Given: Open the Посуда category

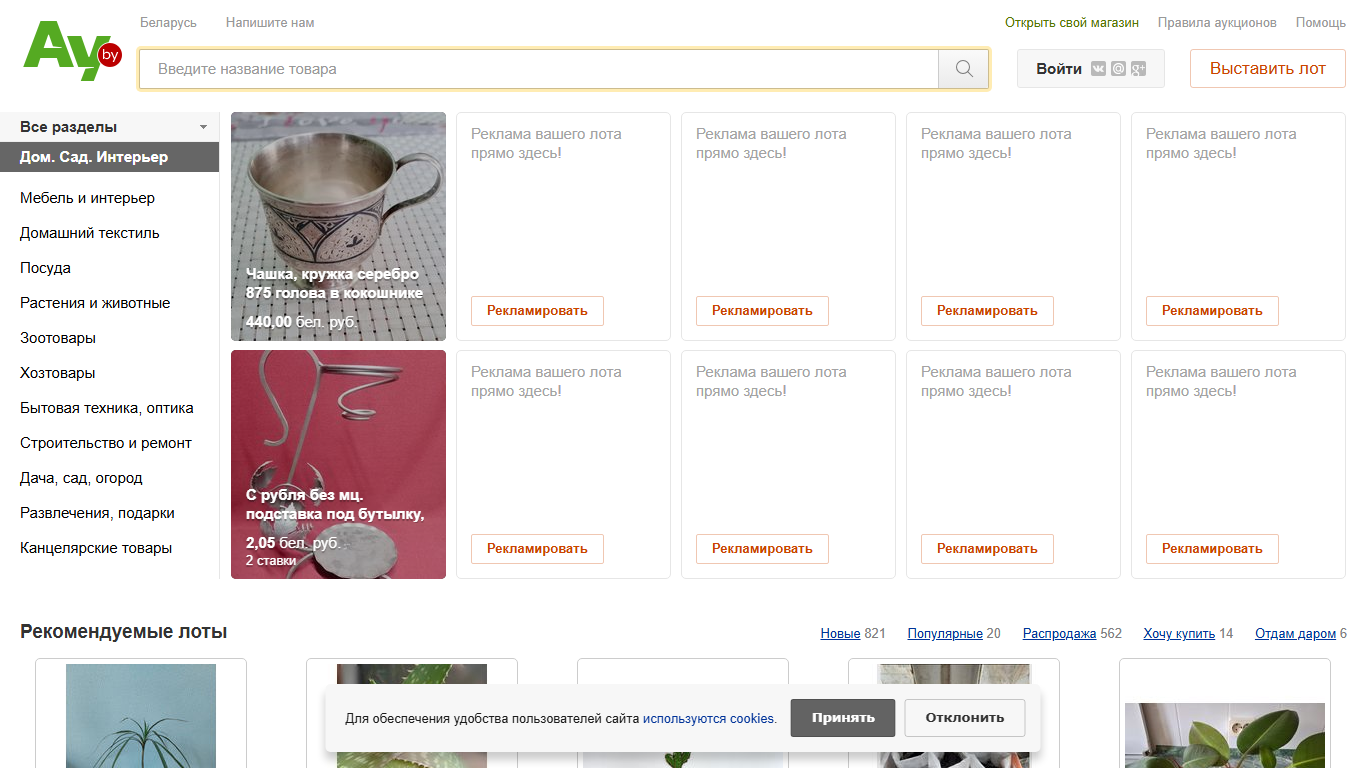Looking at the screenshot, I should (x=45, y=268).
